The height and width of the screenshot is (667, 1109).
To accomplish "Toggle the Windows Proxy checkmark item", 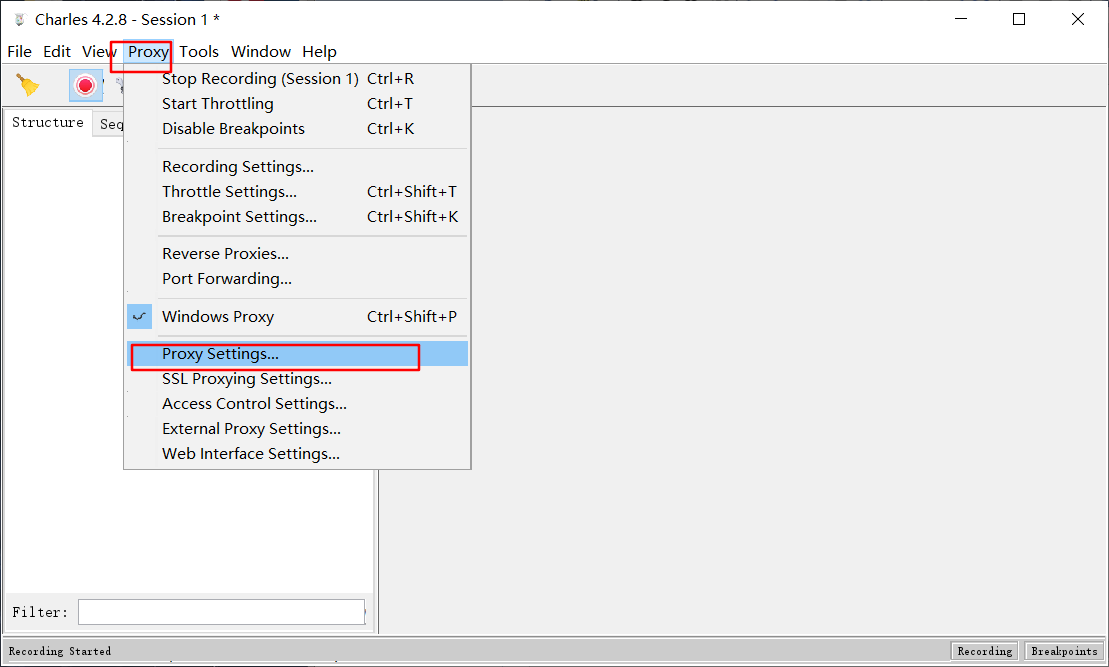I will click(x=297, y=316).
